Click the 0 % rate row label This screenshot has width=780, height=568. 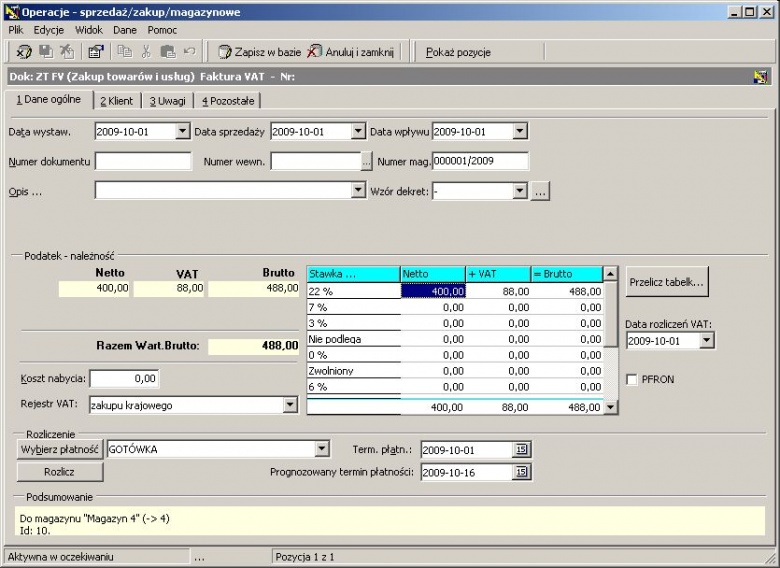pyautogui.click(x=354, y=355)
